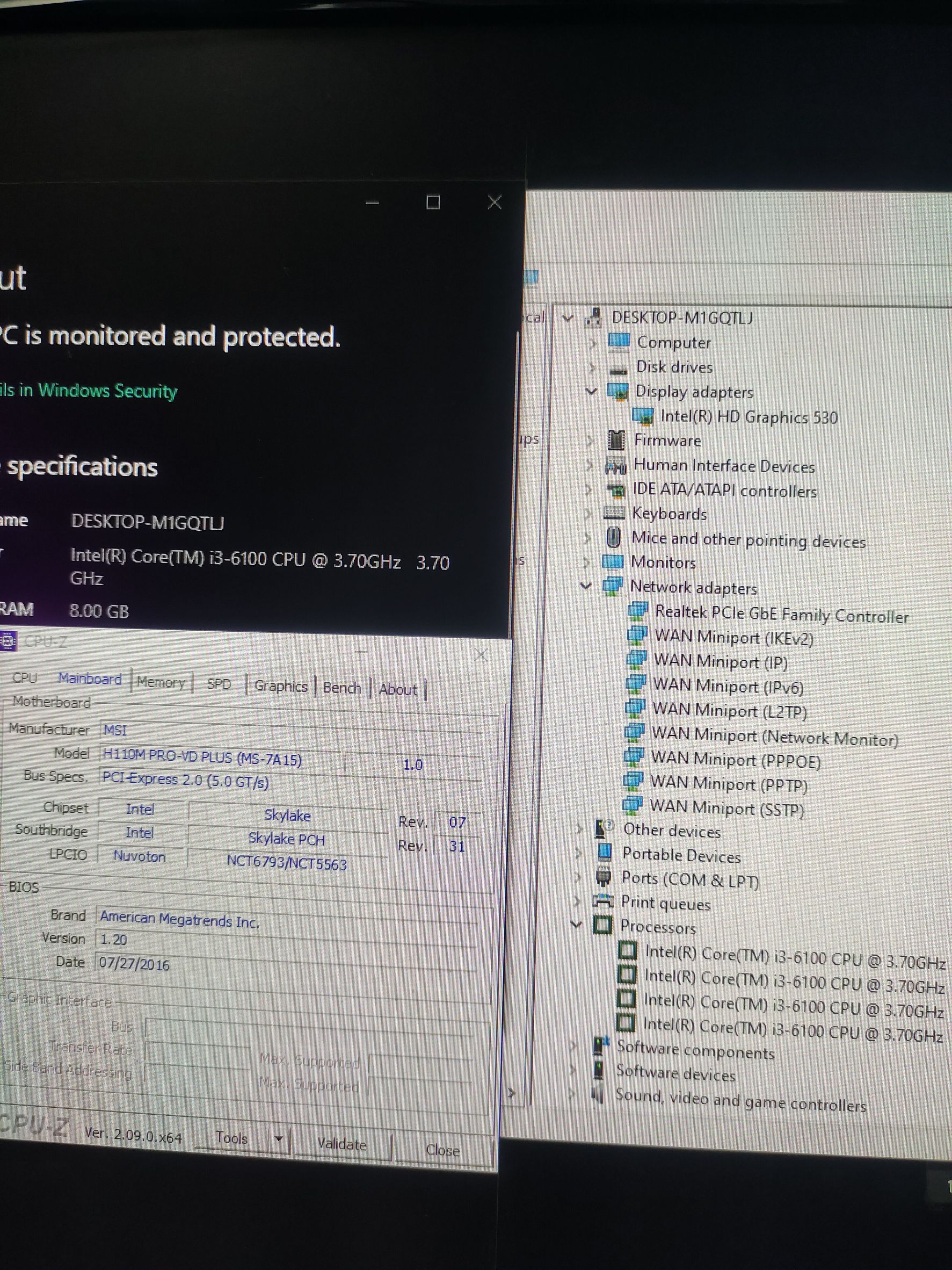Image resolution: width=952 pixels, height=1270 pixels.
Task: Expand the Other devices category
Action: coord(579,828)
